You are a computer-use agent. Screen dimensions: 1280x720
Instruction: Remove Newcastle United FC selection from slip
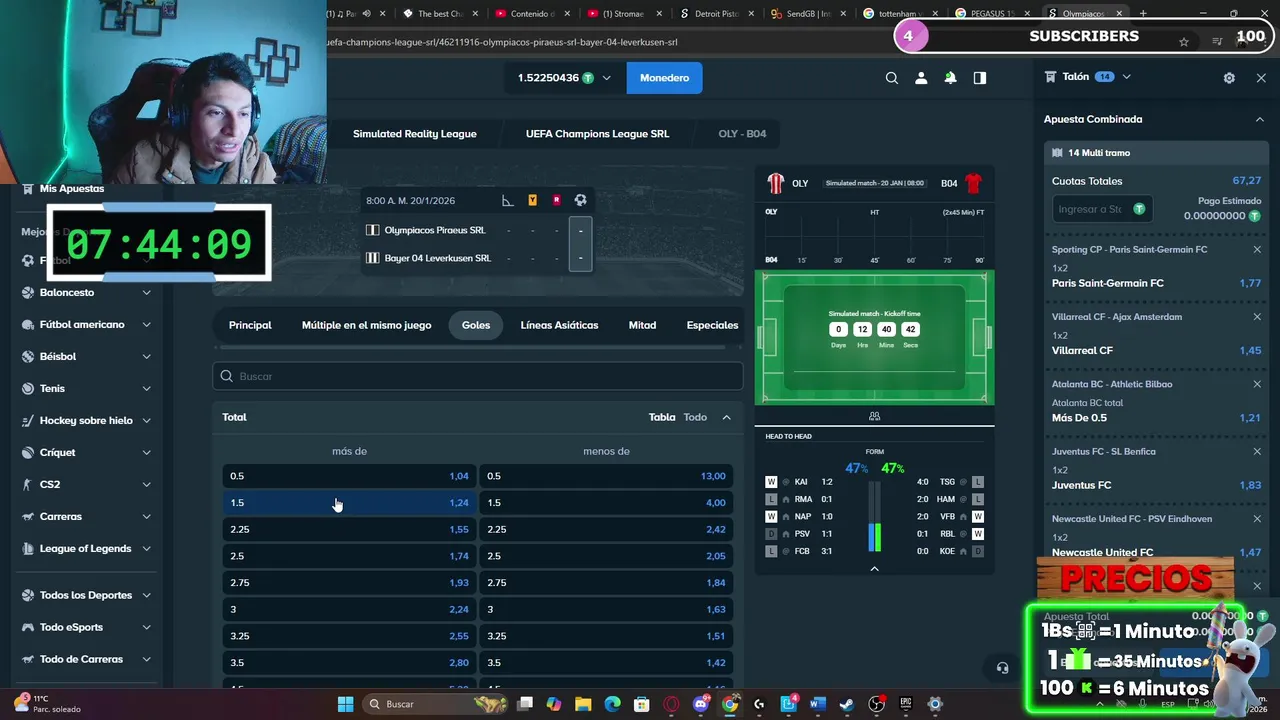click(1257, 519)
